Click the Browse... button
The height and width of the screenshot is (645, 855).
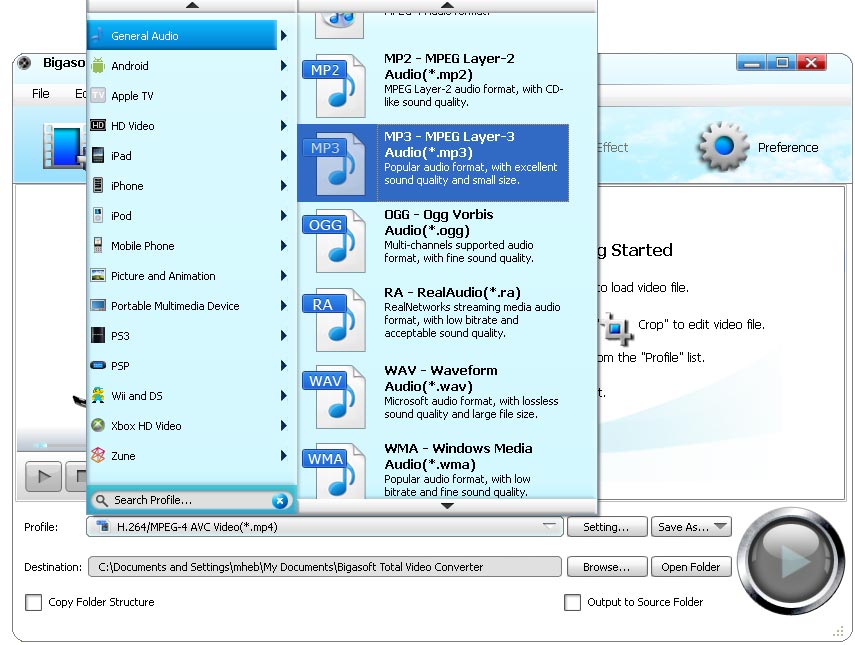coord(607,567)
